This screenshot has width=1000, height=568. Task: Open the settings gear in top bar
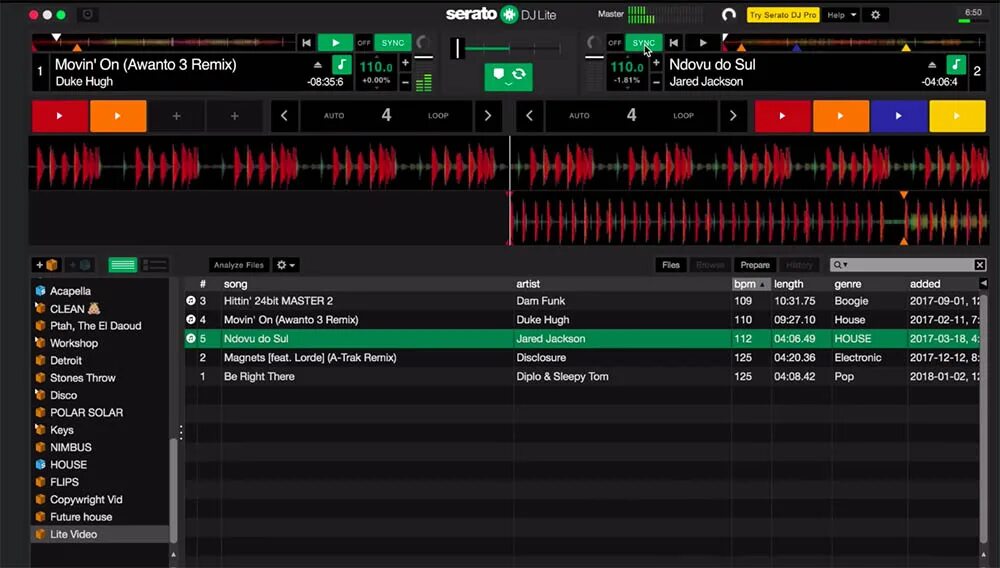coord(876,15)
